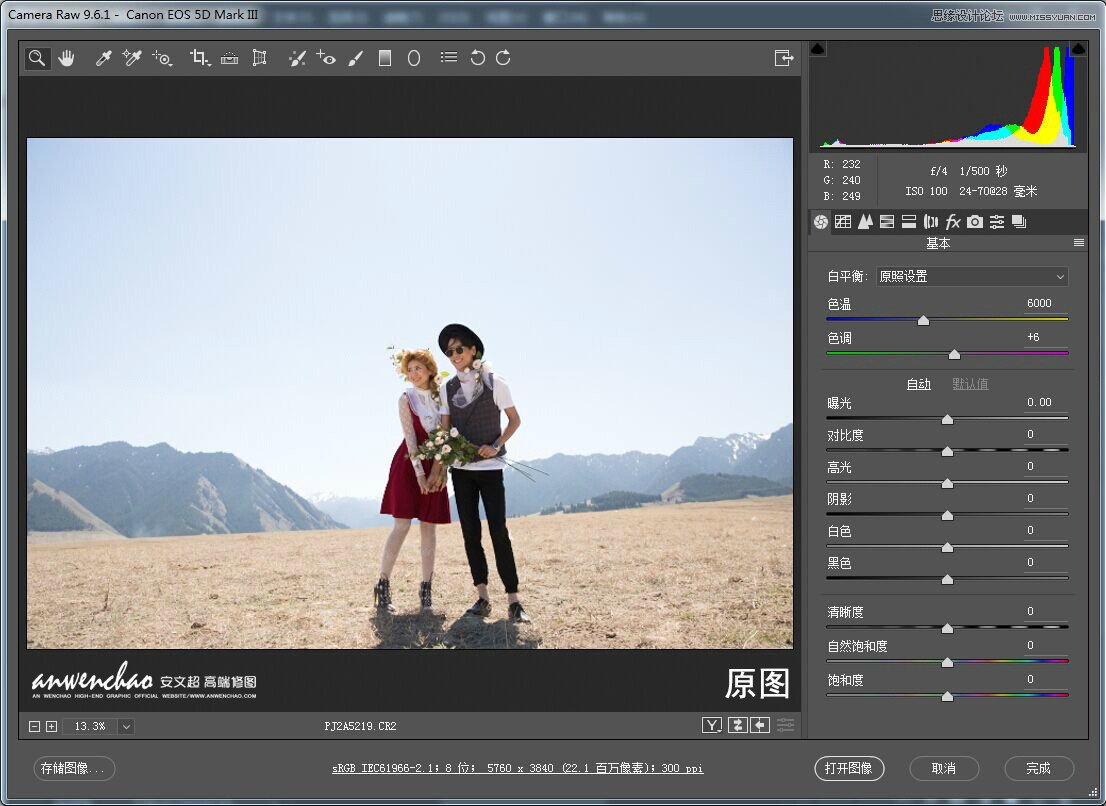Click the 白色 slider handle
Screen dimensions: 1106x806
(x=947, y=548)
